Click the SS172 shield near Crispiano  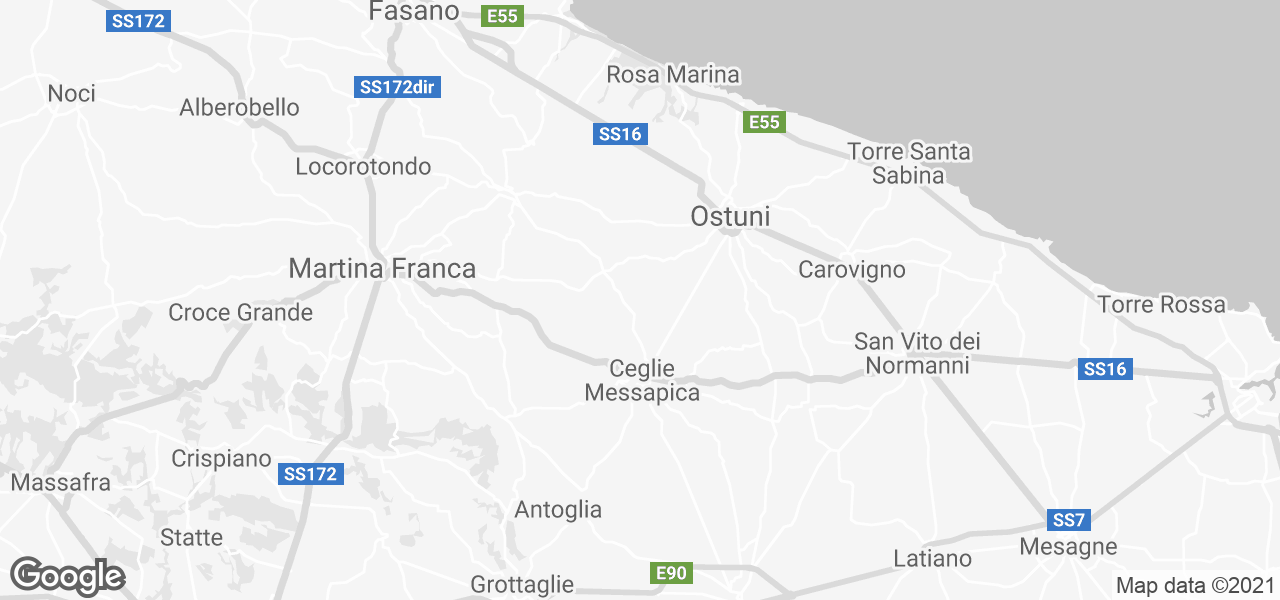click(311, 474)
